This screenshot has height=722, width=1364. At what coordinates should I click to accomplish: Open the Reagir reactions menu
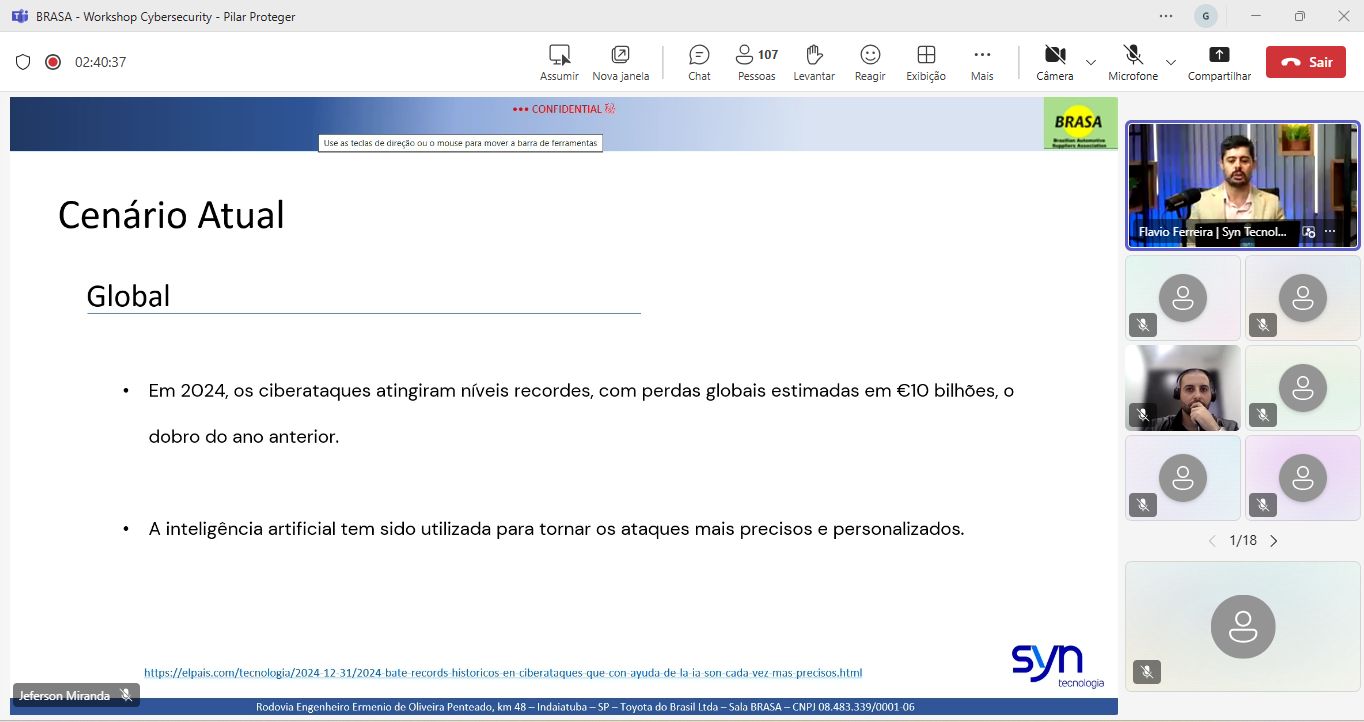click(870, 55)
